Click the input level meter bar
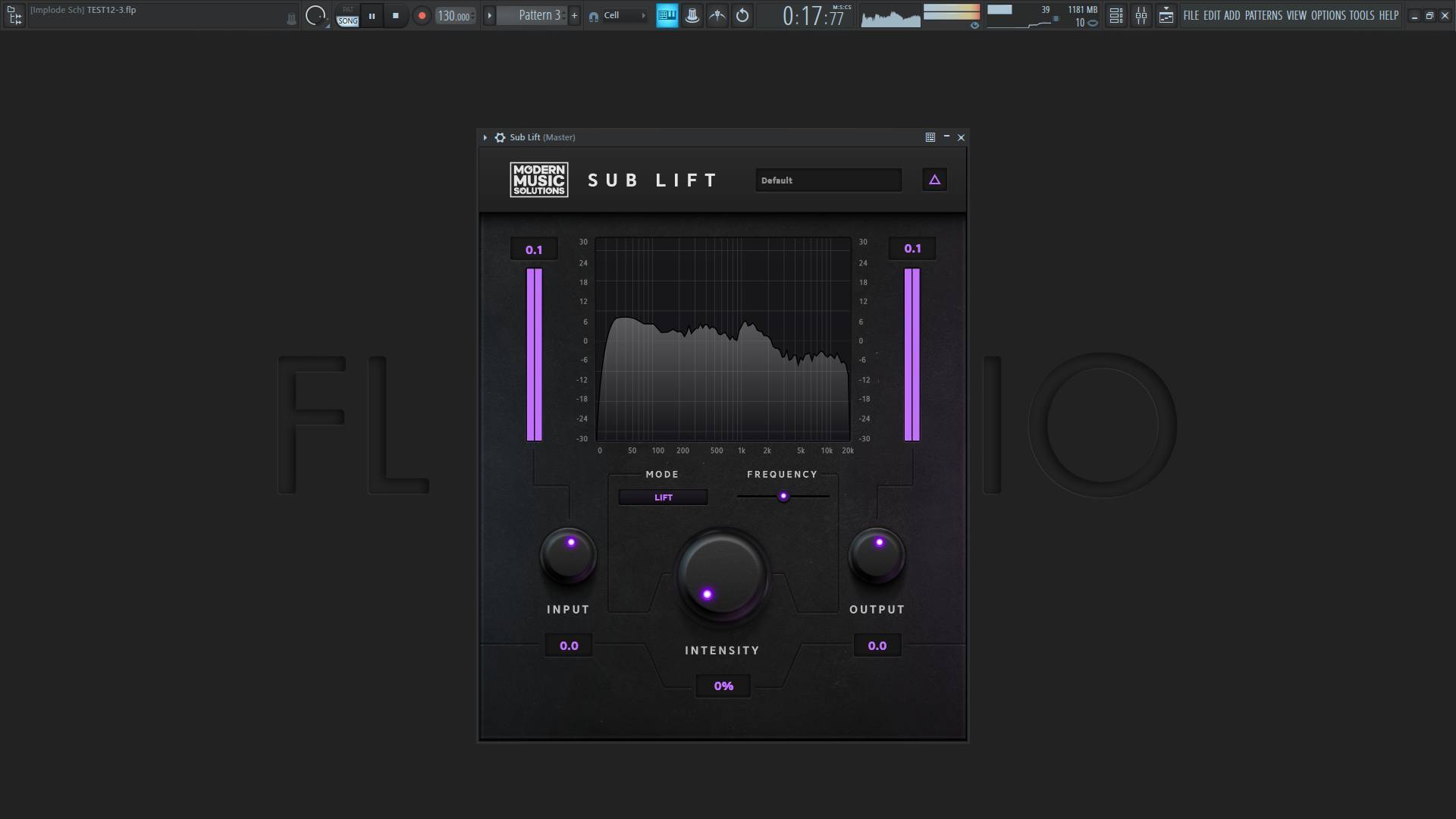This screenshot has height=819, width=1456. [535, 354]
